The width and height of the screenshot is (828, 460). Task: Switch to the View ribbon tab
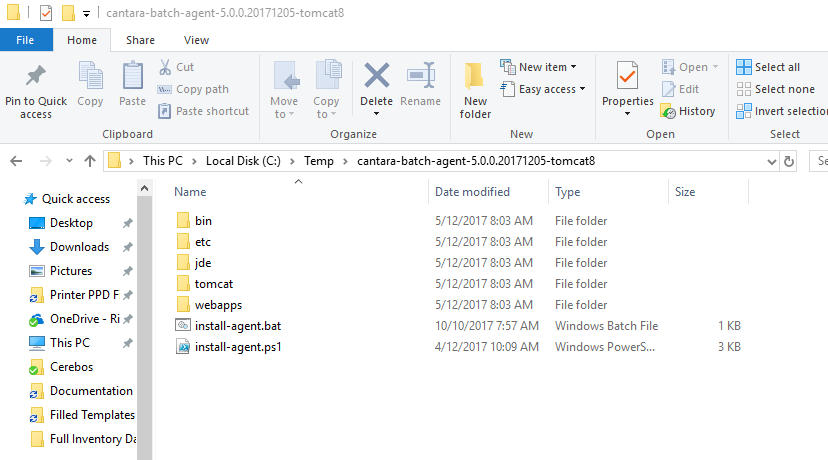click(x=196, y=40)
